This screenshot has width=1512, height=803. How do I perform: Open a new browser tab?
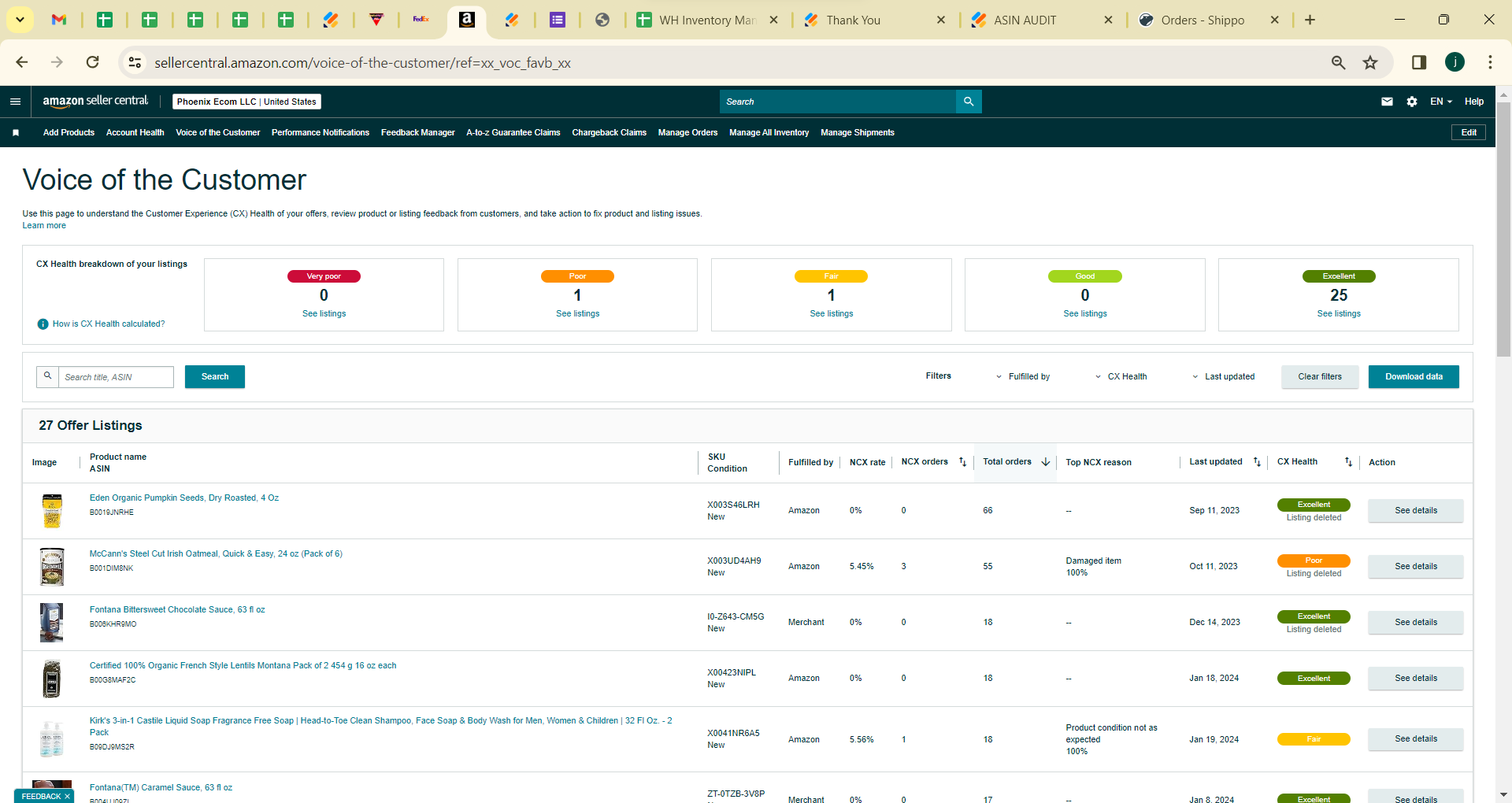point(1310,20)
